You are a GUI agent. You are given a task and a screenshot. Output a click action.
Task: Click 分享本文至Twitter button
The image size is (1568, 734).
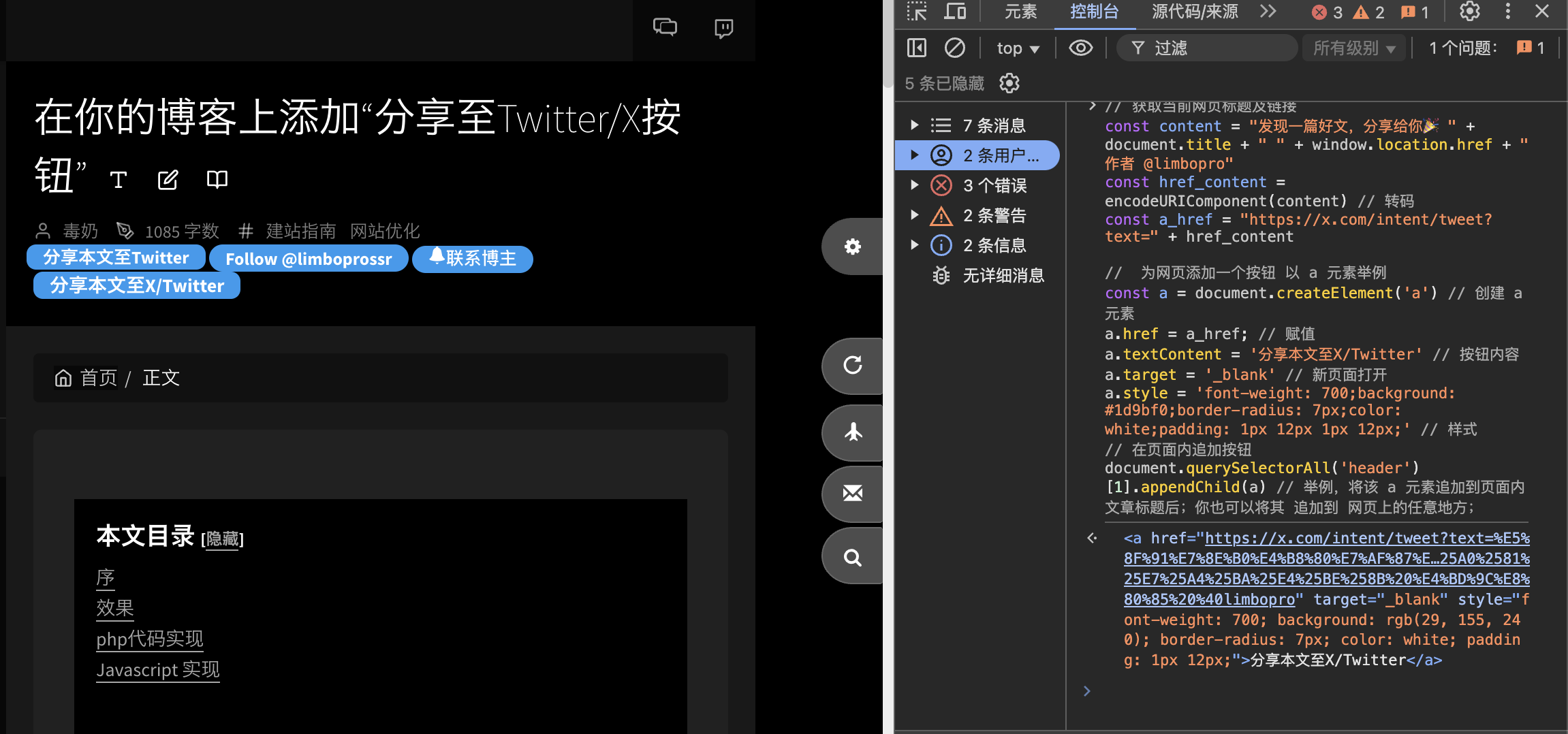116,257
